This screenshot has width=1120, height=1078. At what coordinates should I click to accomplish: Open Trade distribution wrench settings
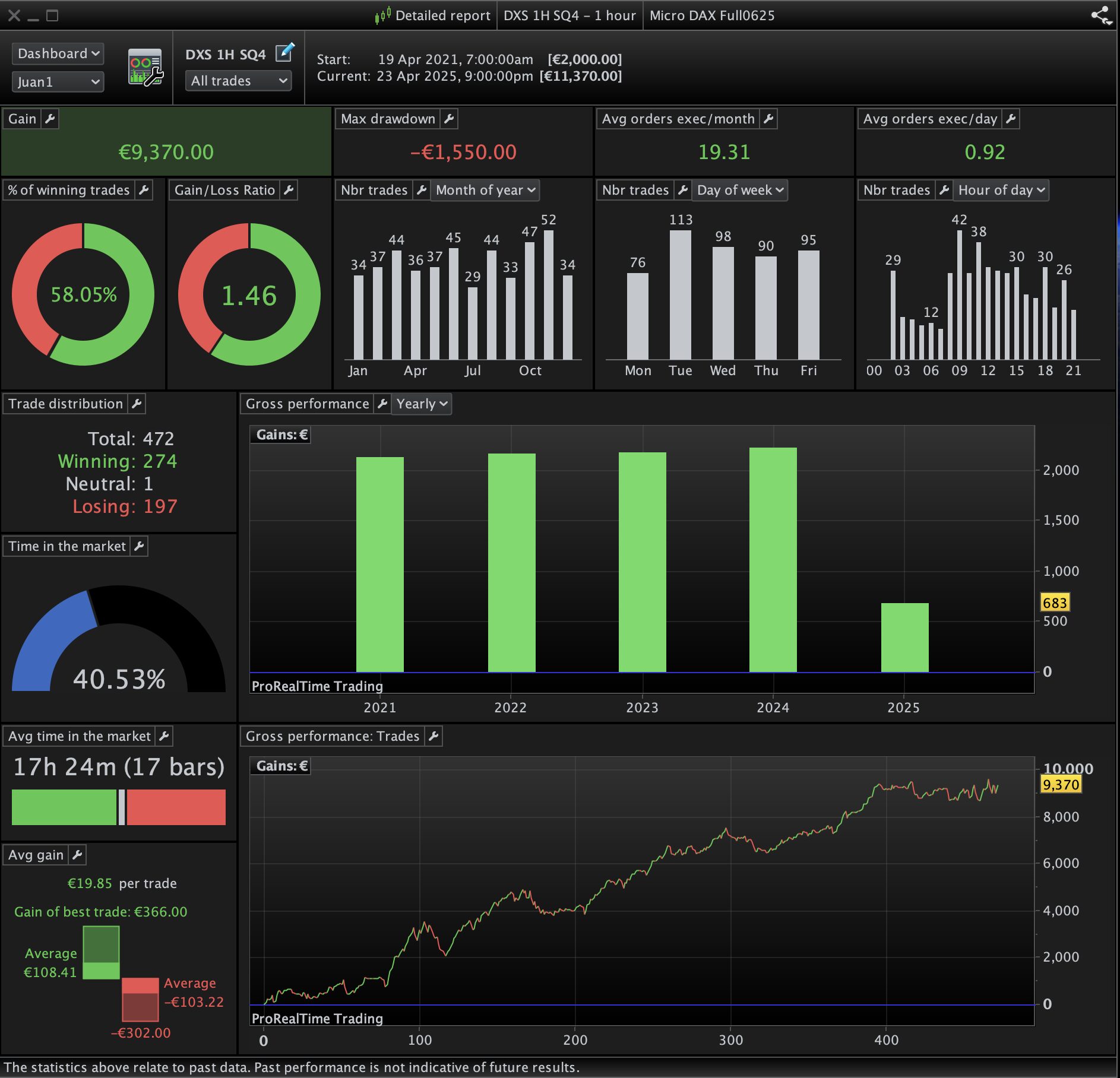(137, 404)
